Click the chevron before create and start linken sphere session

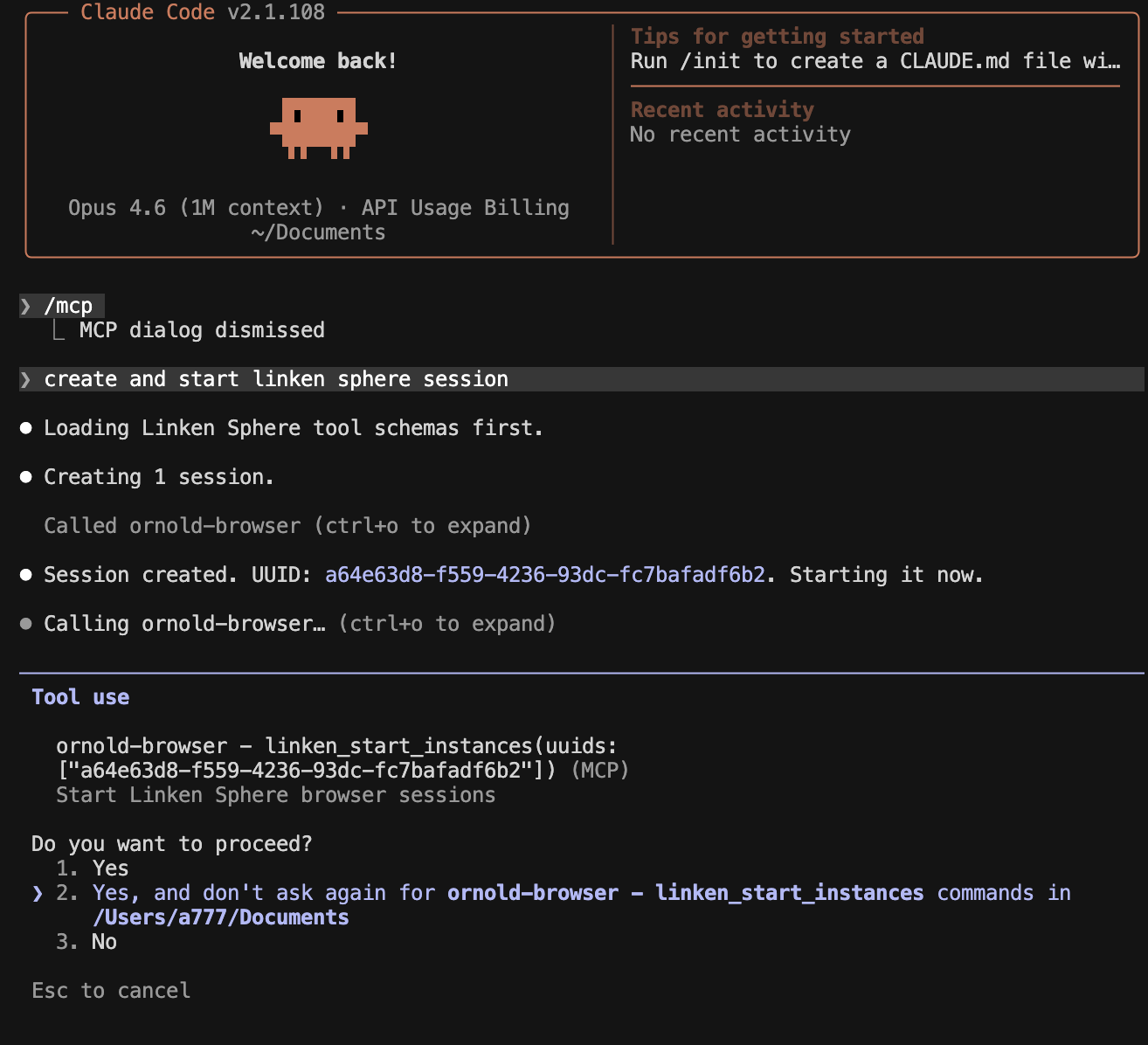(x=25, y=379)
